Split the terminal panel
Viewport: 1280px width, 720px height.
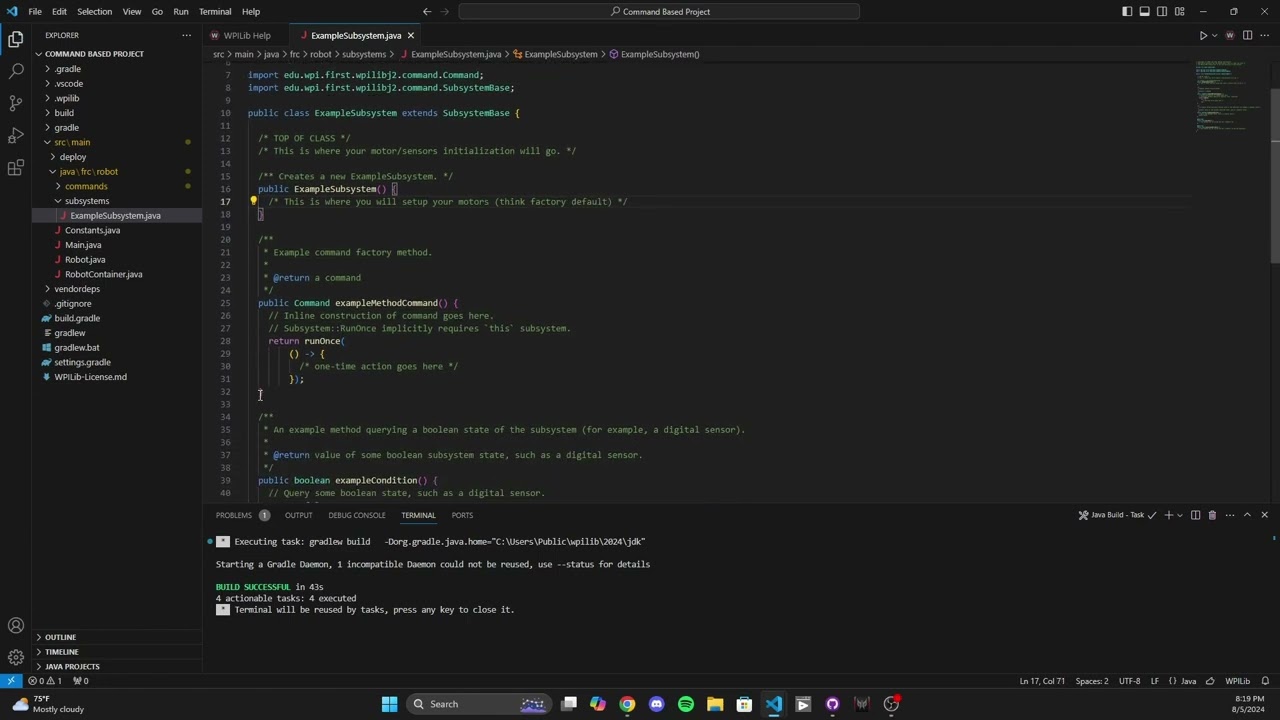1195,515
